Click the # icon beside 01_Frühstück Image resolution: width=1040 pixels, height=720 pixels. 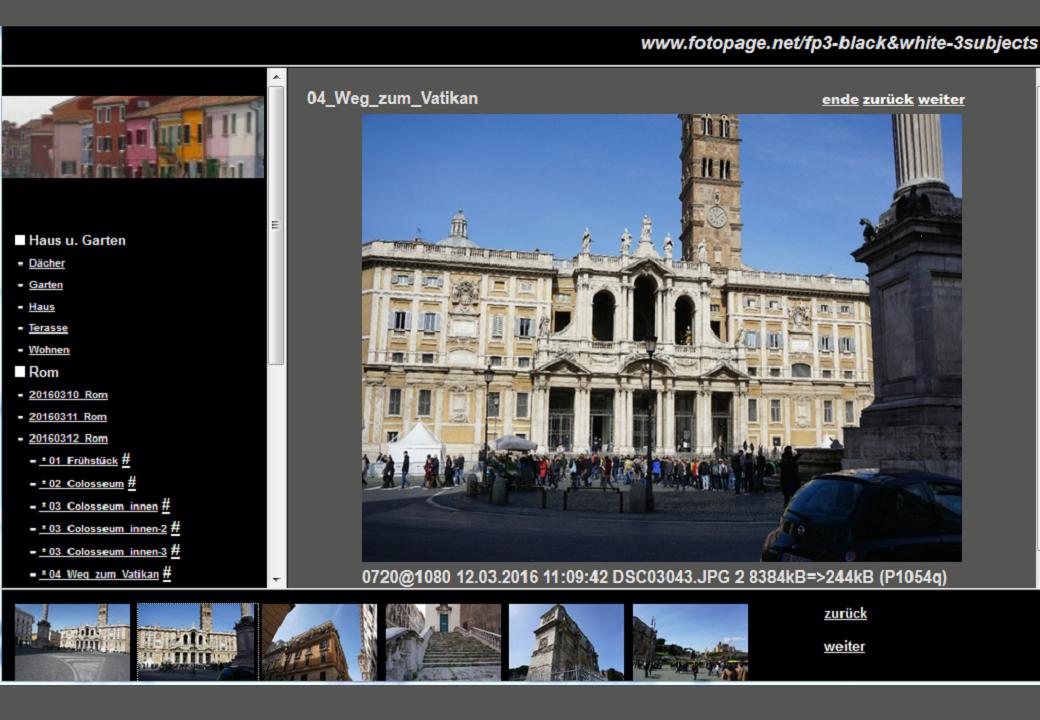[x=126, y=459]
